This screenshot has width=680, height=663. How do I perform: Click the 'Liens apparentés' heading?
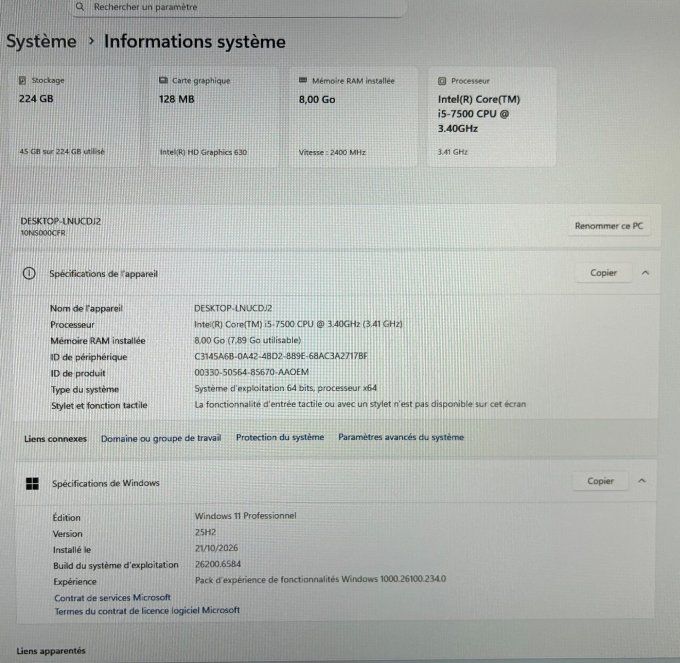coord(51,651)
